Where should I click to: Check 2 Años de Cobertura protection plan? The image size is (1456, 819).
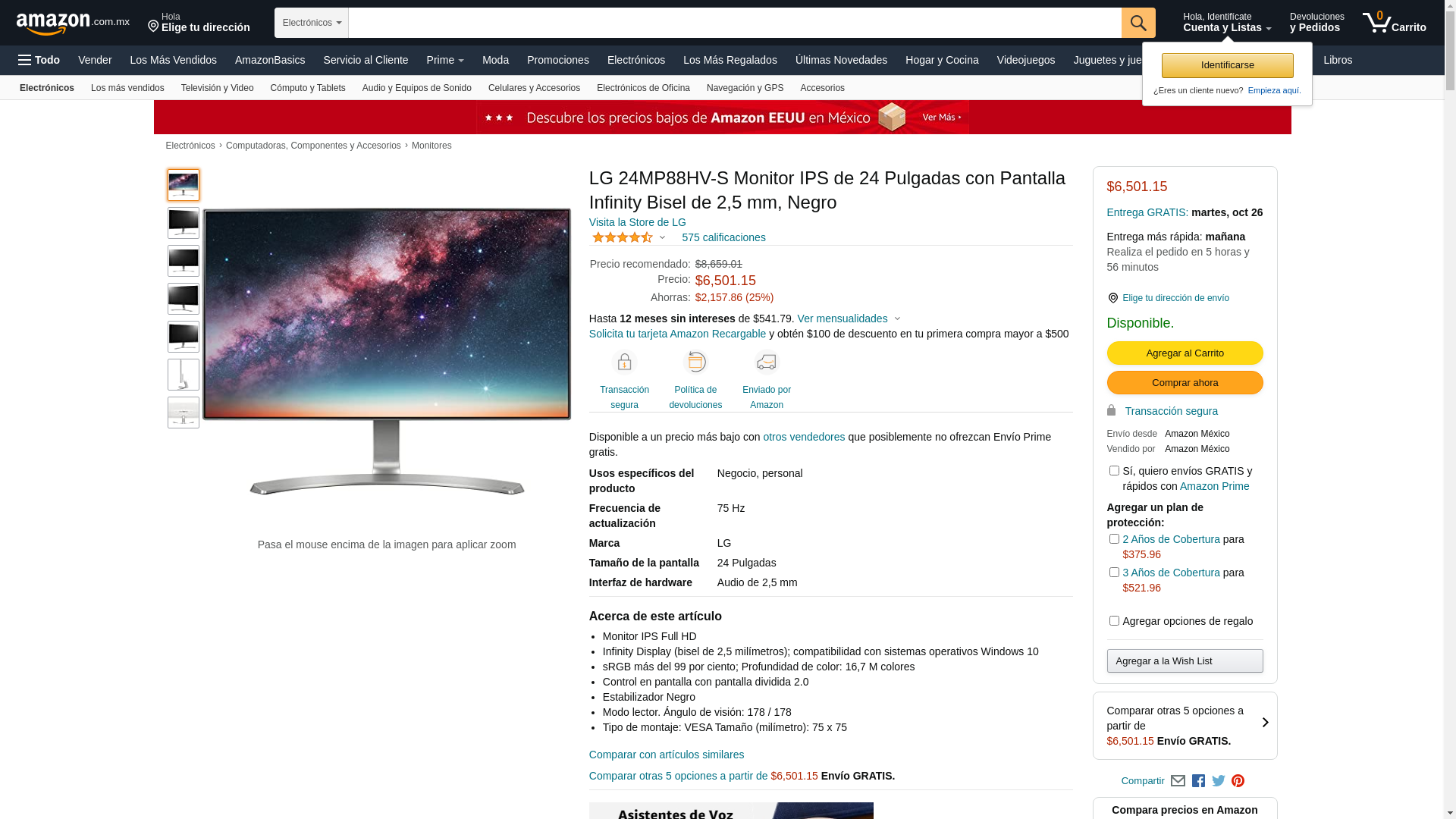coord(1114,539)
